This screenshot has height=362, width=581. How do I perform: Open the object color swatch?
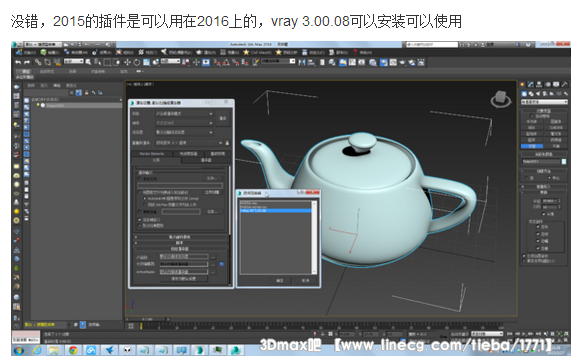[564, 162]
